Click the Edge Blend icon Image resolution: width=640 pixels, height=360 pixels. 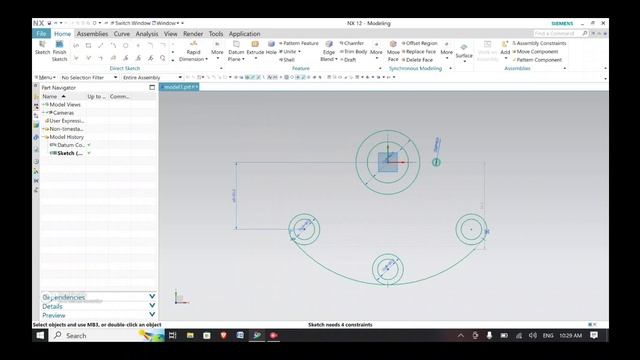pos(329,44)
